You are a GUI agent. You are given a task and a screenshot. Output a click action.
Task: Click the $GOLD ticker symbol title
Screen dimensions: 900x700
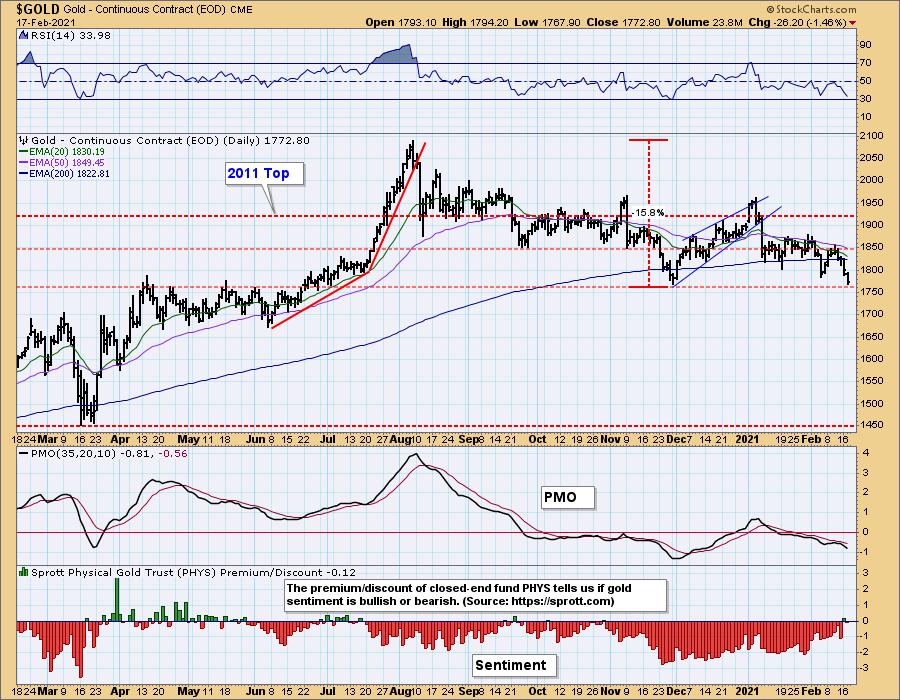coord(38,9)
